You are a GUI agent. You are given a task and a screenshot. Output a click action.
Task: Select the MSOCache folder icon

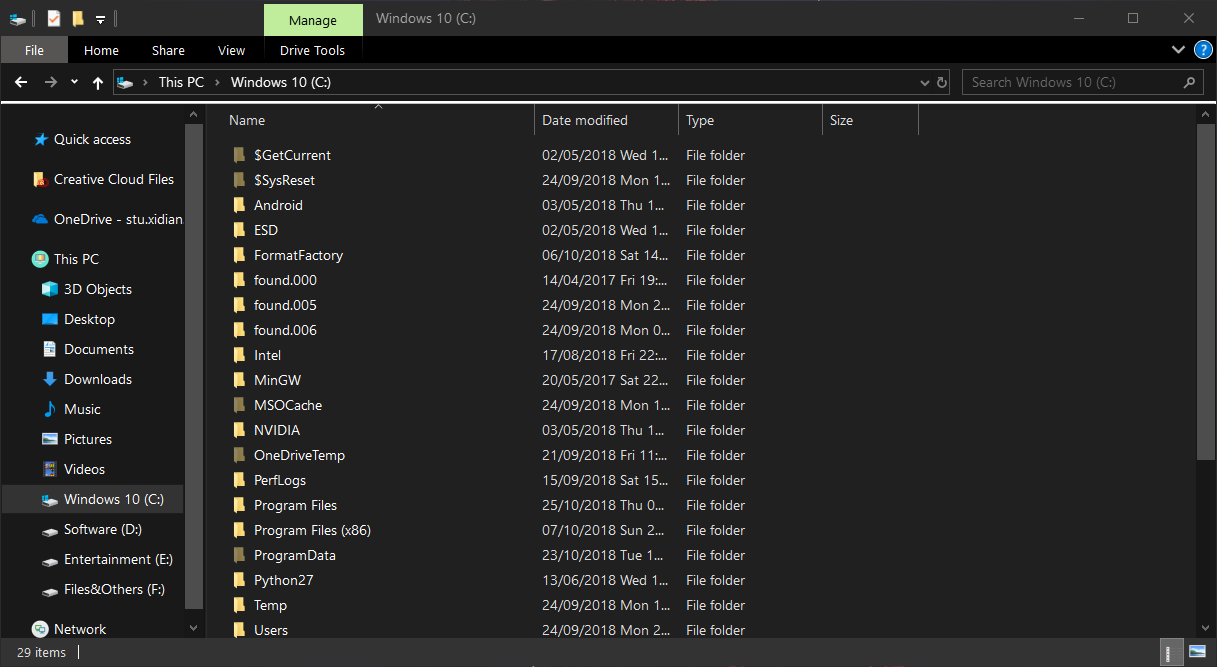click(239, 405)
